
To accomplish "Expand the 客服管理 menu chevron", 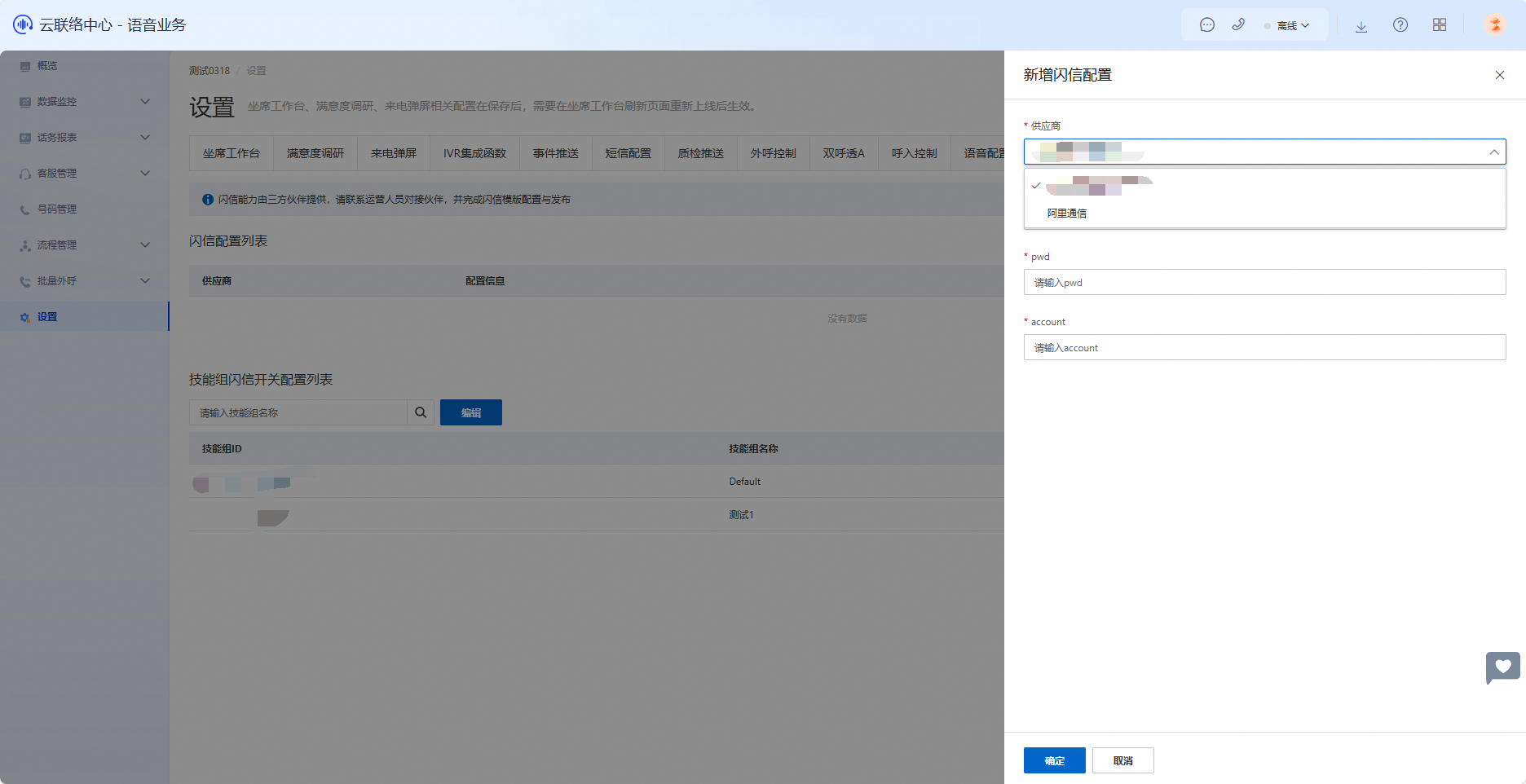I will 145,173.
